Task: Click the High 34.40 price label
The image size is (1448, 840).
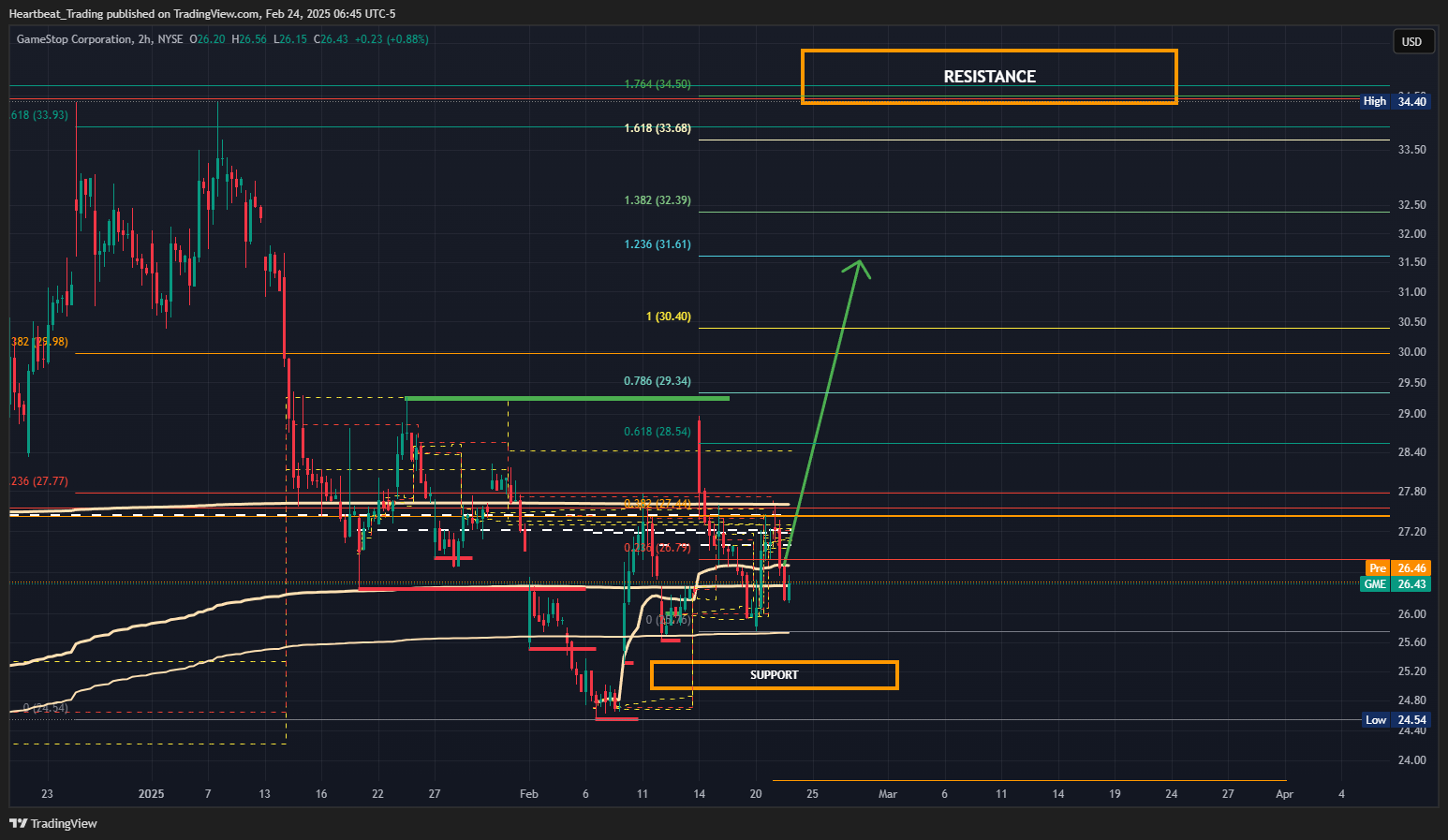Action: coord(1396,101)
